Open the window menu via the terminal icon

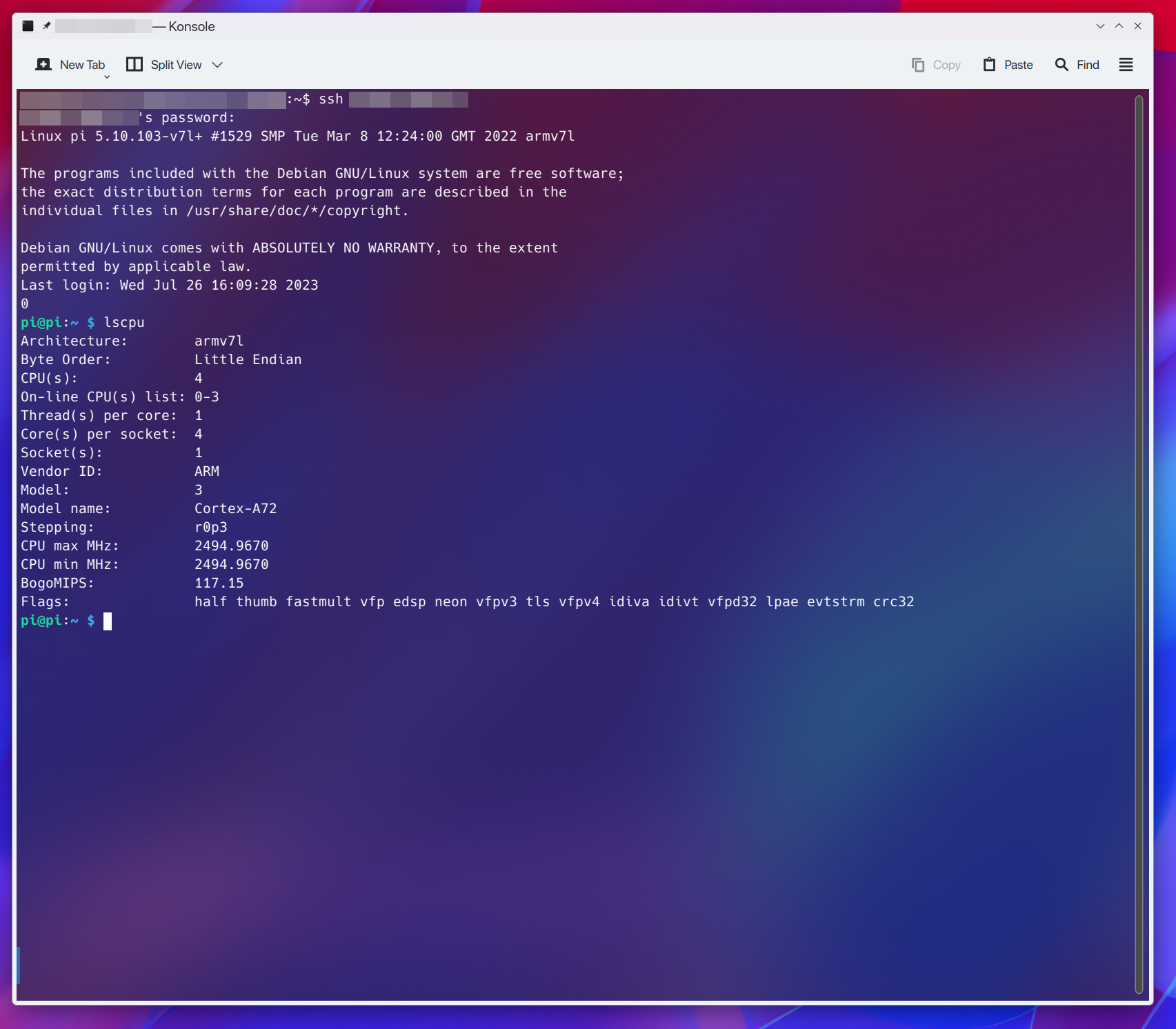pyautogui.click(x=28, y=26)
